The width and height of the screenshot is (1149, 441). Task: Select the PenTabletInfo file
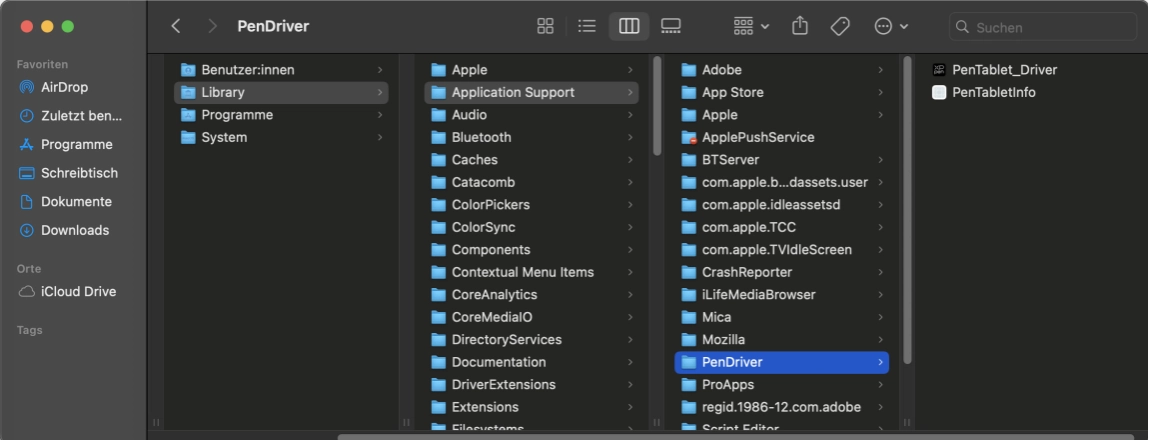click(993, 92)
